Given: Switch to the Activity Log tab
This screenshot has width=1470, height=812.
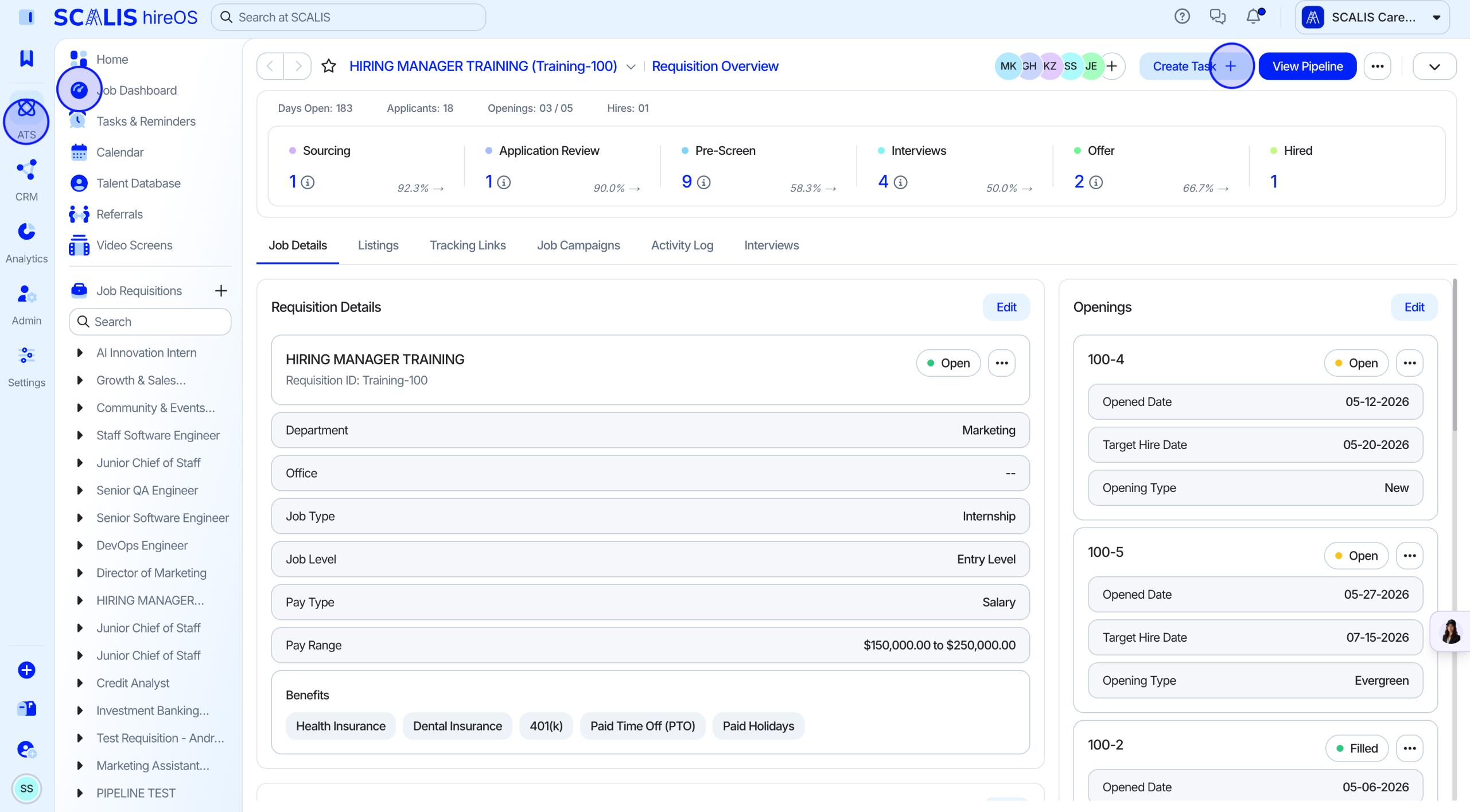Looking at the screenshot, I should click(x=682, y=245).
